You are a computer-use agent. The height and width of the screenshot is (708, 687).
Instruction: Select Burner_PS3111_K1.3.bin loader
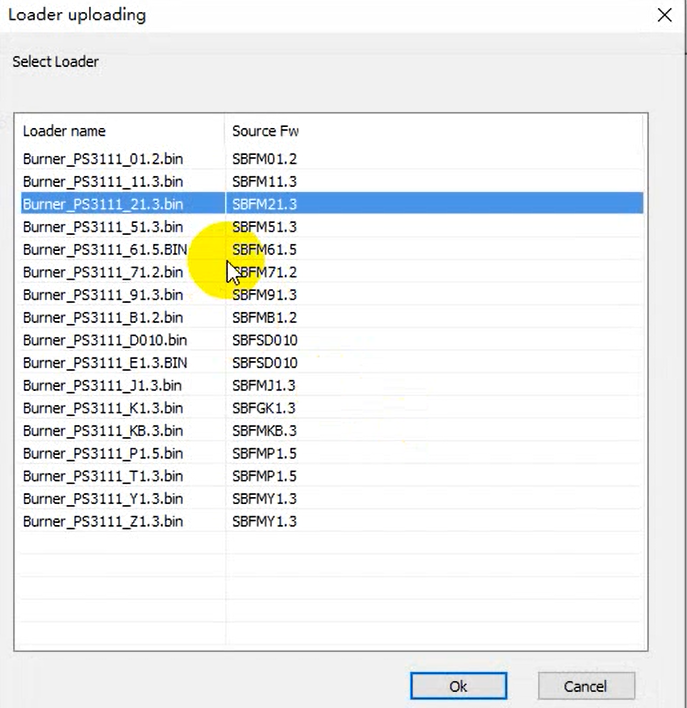103,408
